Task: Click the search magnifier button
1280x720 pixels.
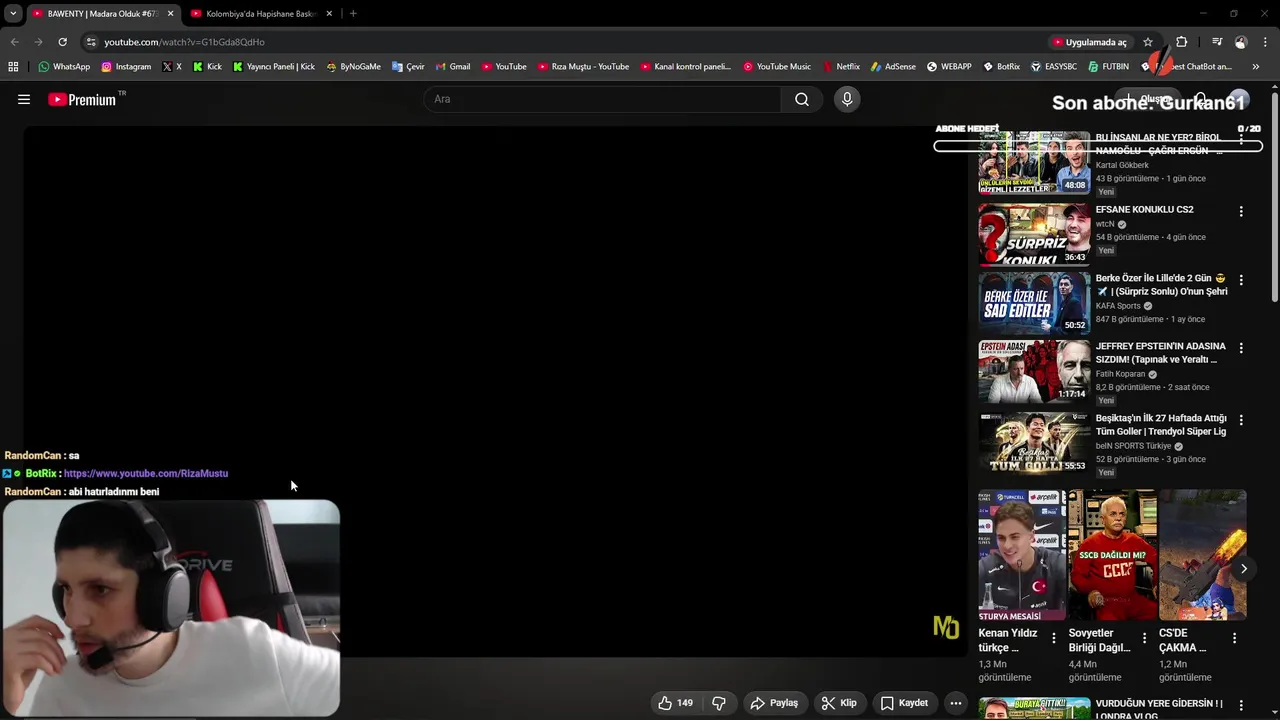Action: click(802, 99)
